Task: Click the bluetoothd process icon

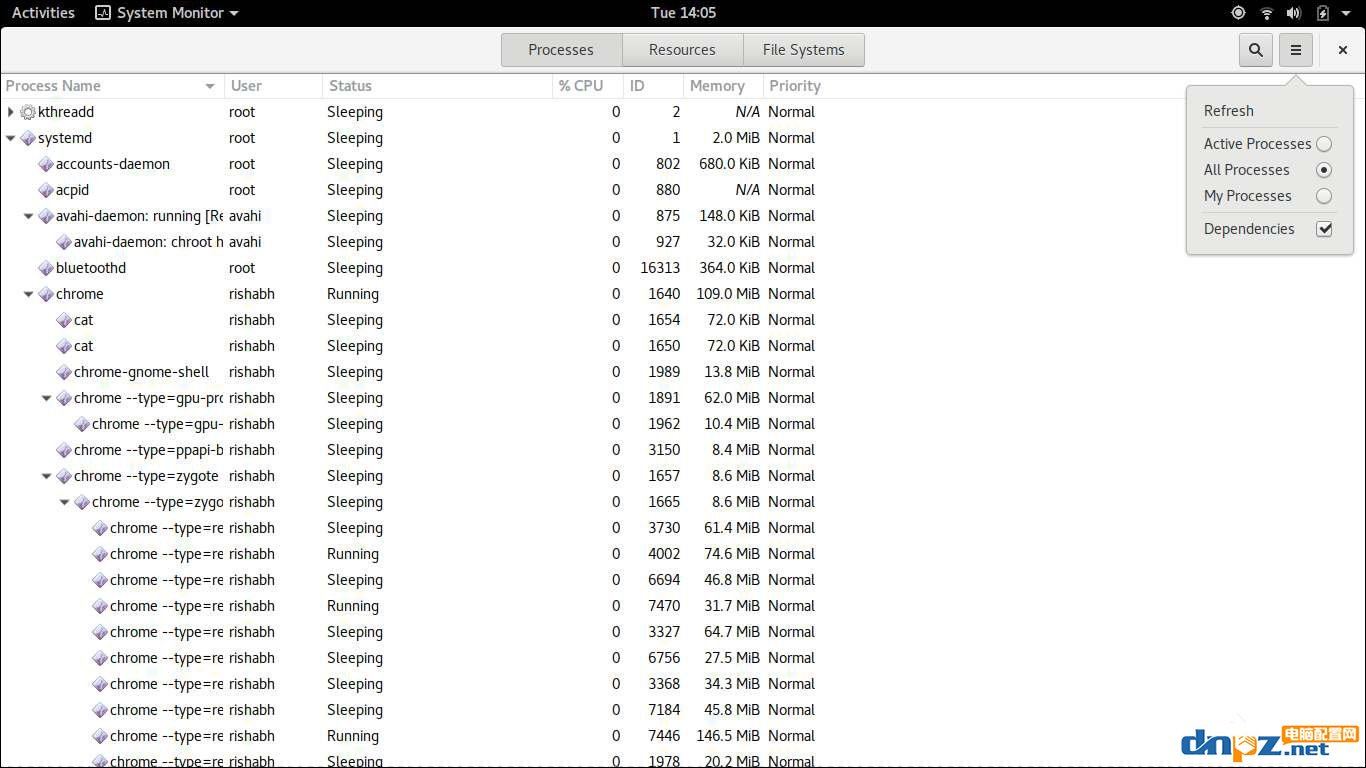Action: (46, 268)
